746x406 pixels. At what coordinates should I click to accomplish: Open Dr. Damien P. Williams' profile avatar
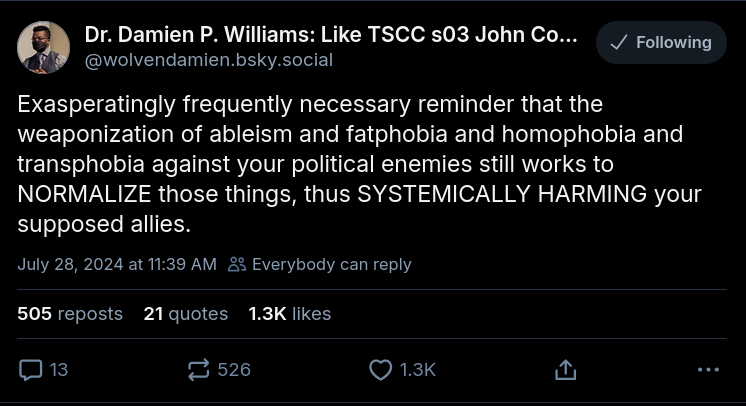coord(44,47)
